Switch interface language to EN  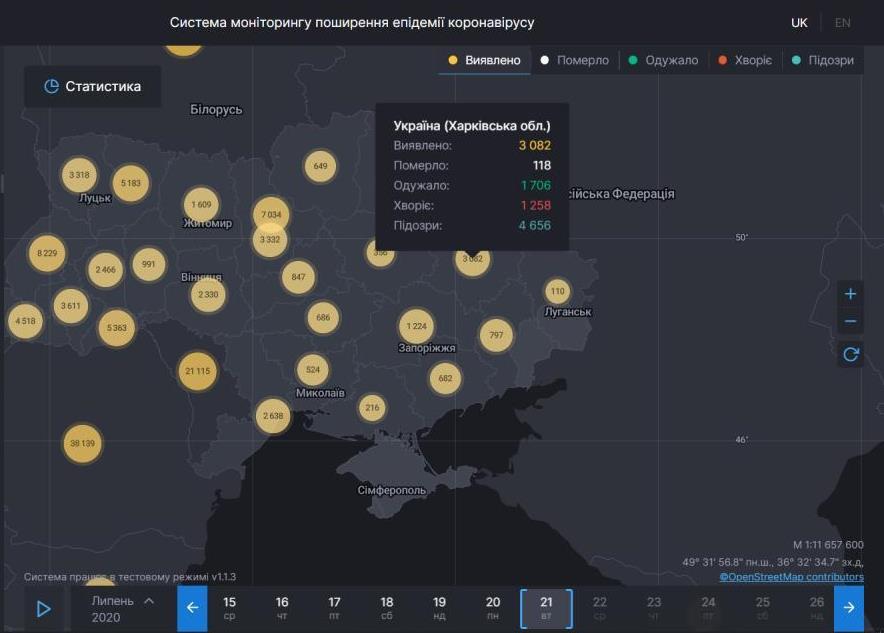tap(840, 21)
